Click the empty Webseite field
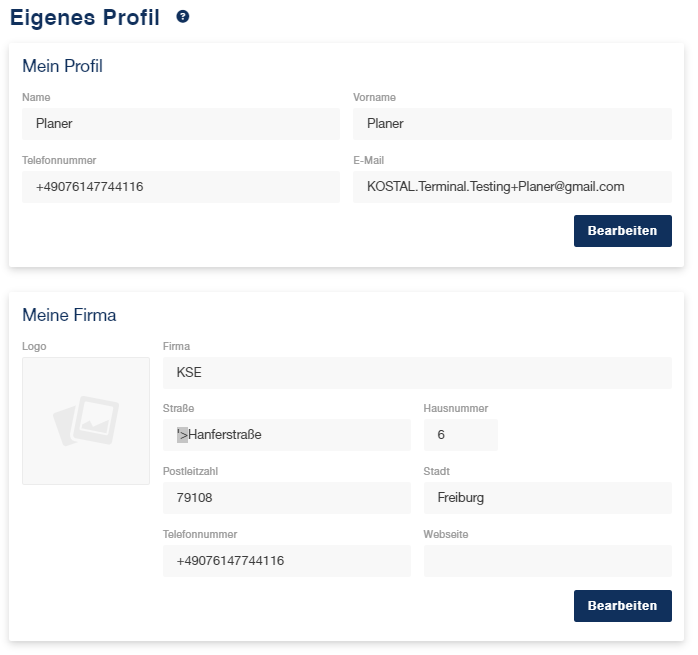 [548, 561]
